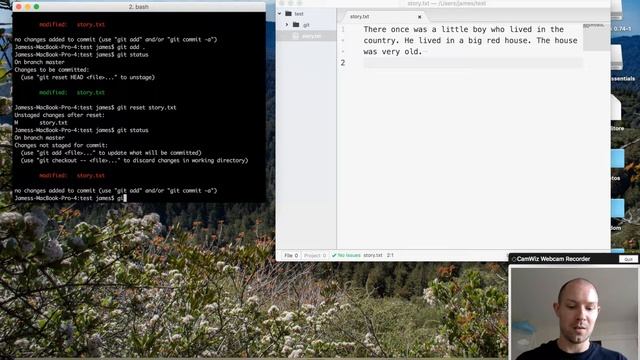Open white desktop drive icon above 'Store'
Viewport: 640px width, 360px height.
616,108
